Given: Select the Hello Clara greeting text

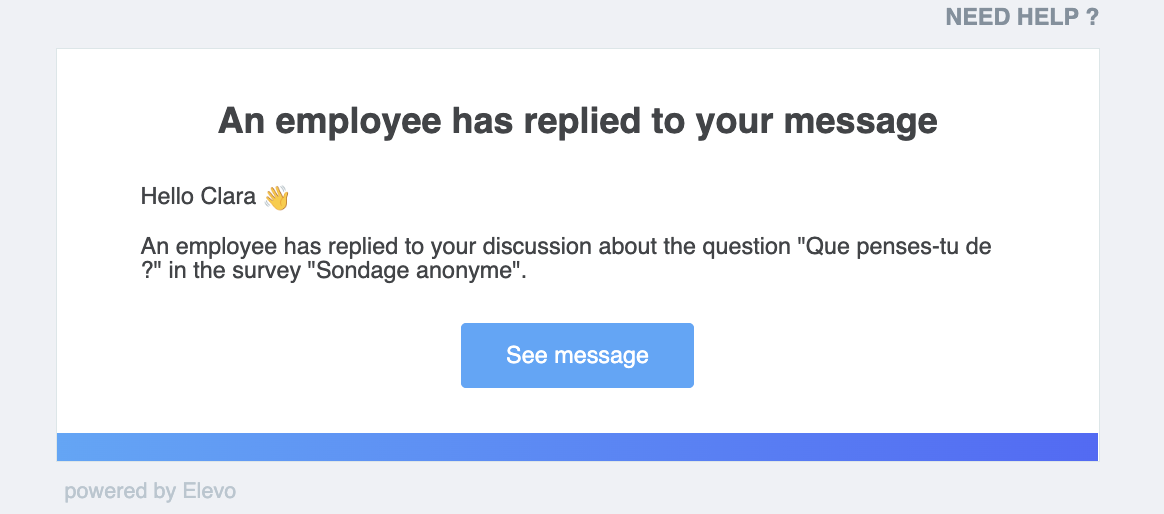Looking at the screenshot, I should (198, 197).
